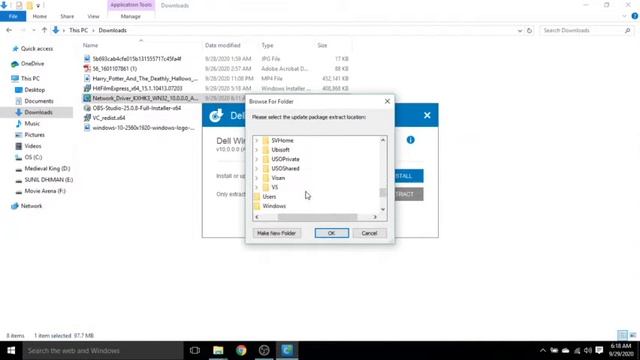Open Documents in navigation pane

[x=39, y=101]
